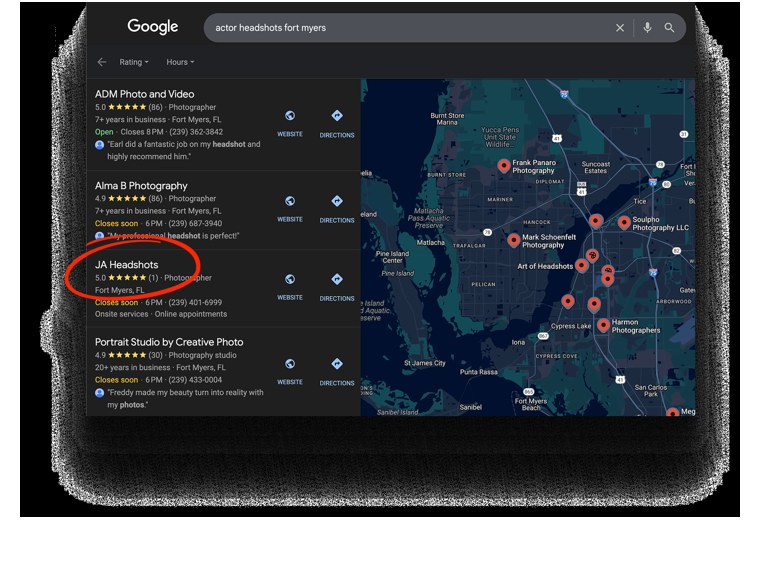
Task: Start voice search with microphone icon
Action: tap(647, 28)
